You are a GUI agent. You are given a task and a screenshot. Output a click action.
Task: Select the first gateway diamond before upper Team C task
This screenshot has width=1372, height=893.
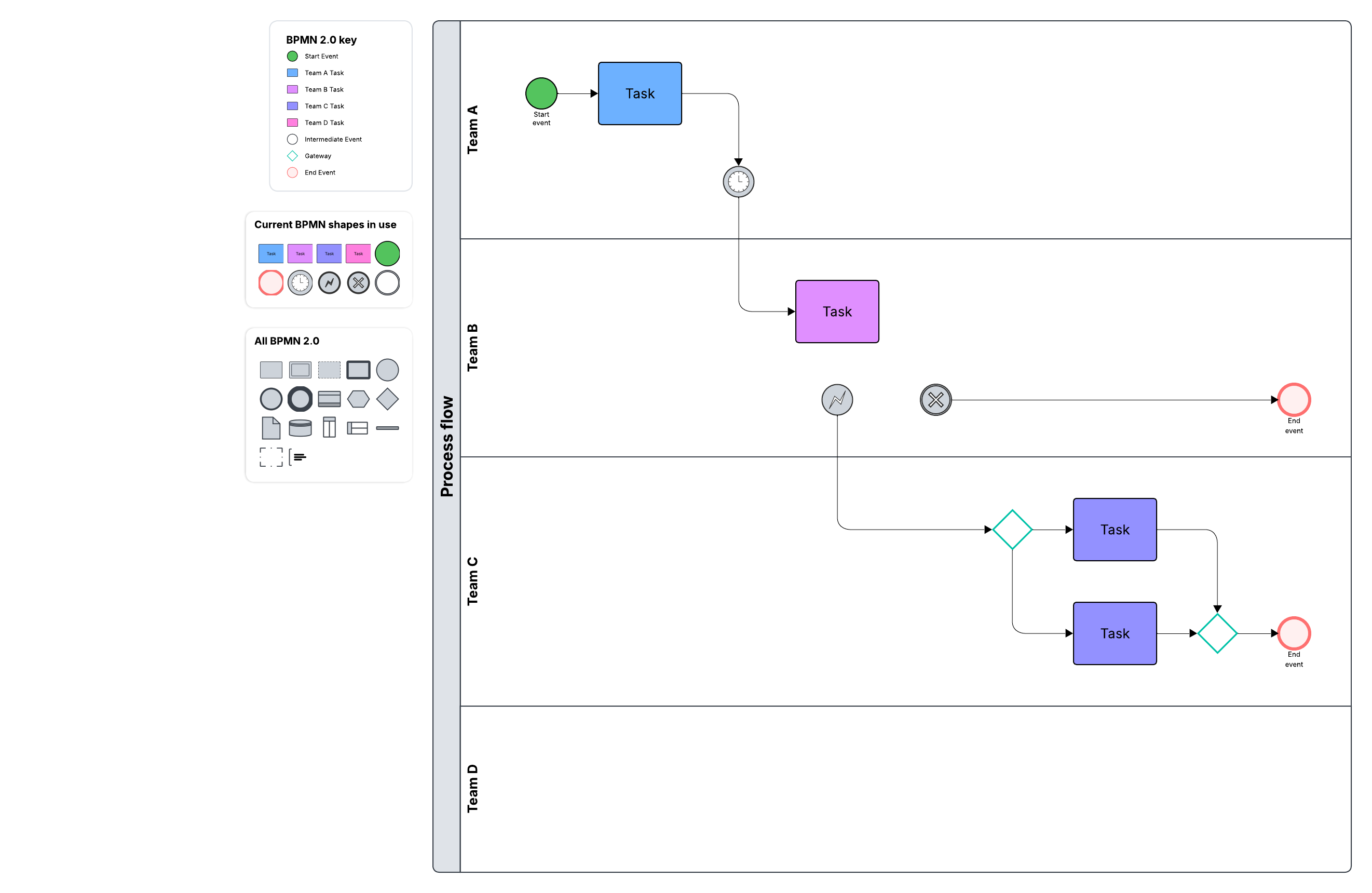pyautogui.click(x=1012, y=529)
